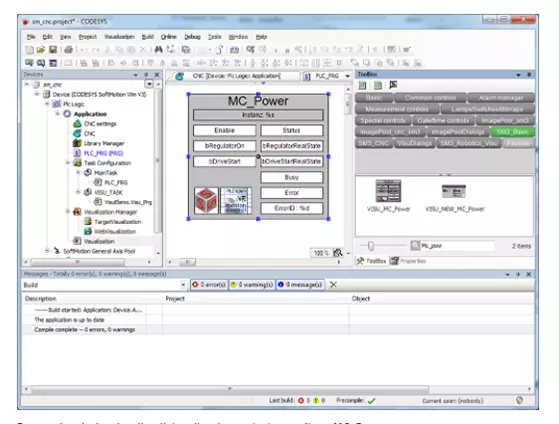559x424 pixels.
Task: Click the Find binoculars icon
Action: tap(159, 50)
